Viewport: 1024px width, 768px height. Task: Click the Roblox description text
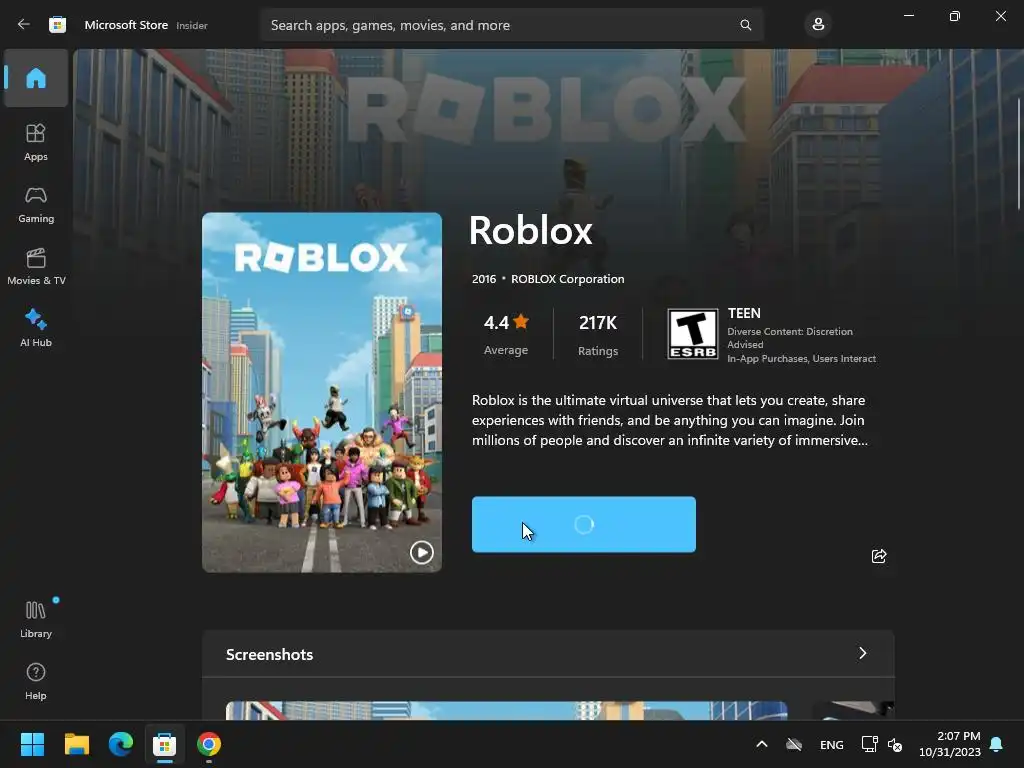pyautogui.click(x=669, y=420)
